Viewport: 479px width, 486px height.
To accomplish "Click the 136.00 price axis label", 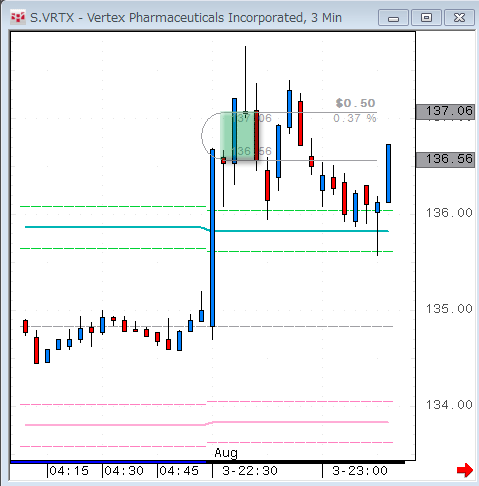I will click(x=449, y=213).
